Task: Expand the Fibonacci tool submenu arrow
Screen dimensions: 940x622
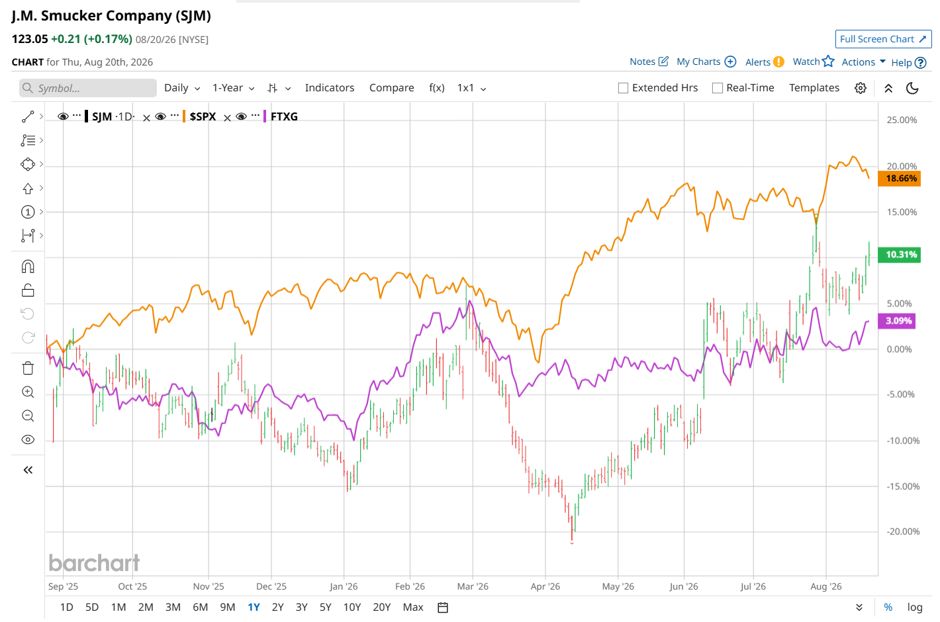Action: pyautogui.click(x=41, y=140)
